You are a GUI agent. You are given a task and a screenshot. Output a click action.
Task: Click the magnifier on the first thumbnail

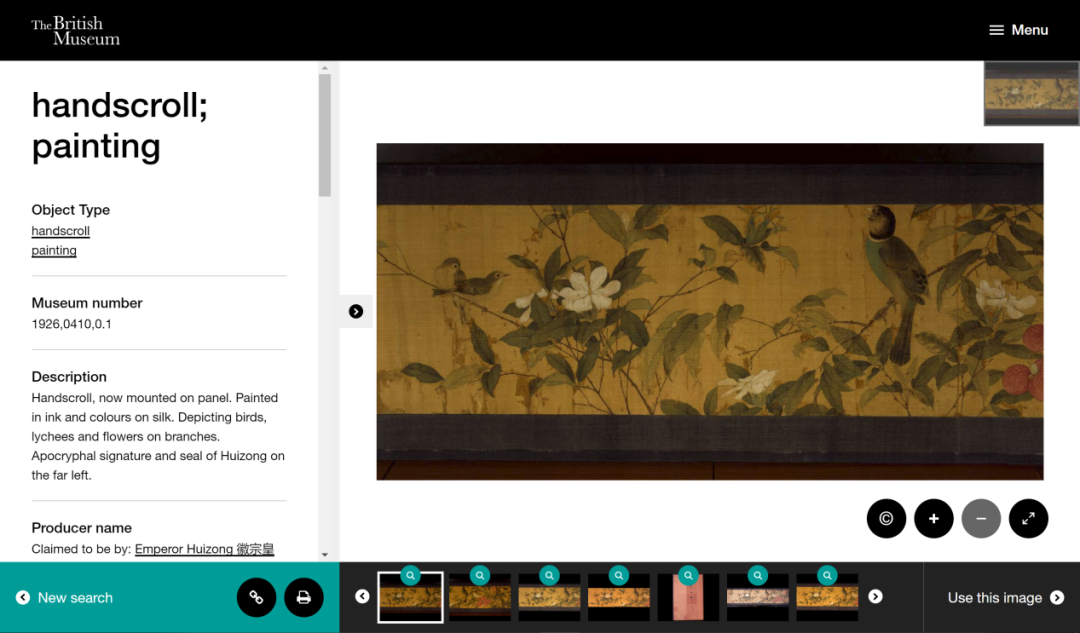tap(410, 576)
